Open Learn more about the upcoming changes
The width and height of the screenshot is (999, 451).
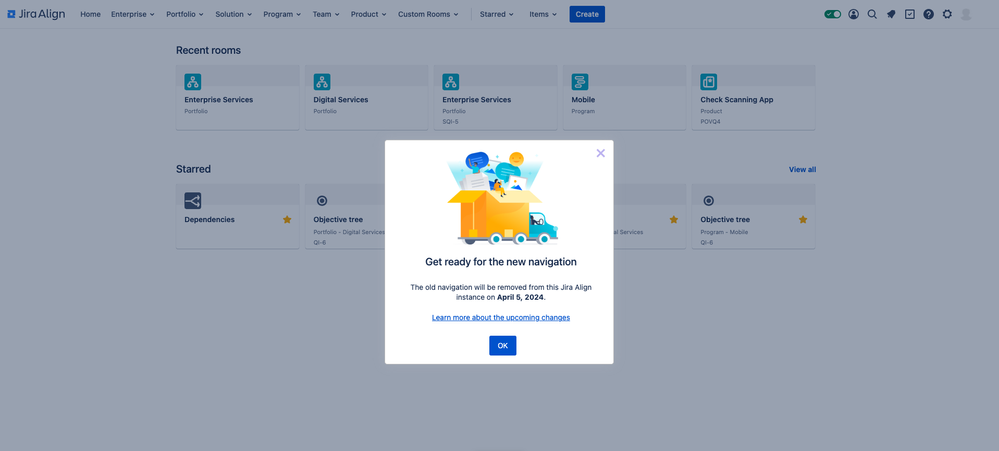tap(501, 317)
